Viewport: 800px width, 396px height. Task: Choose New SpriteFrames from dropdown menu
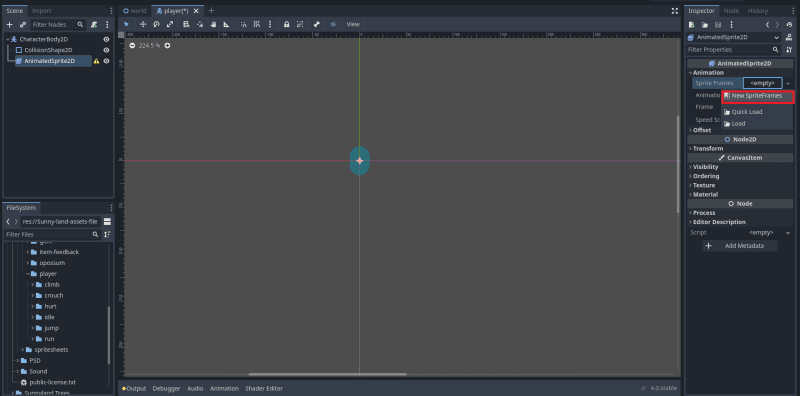point(758,96)
